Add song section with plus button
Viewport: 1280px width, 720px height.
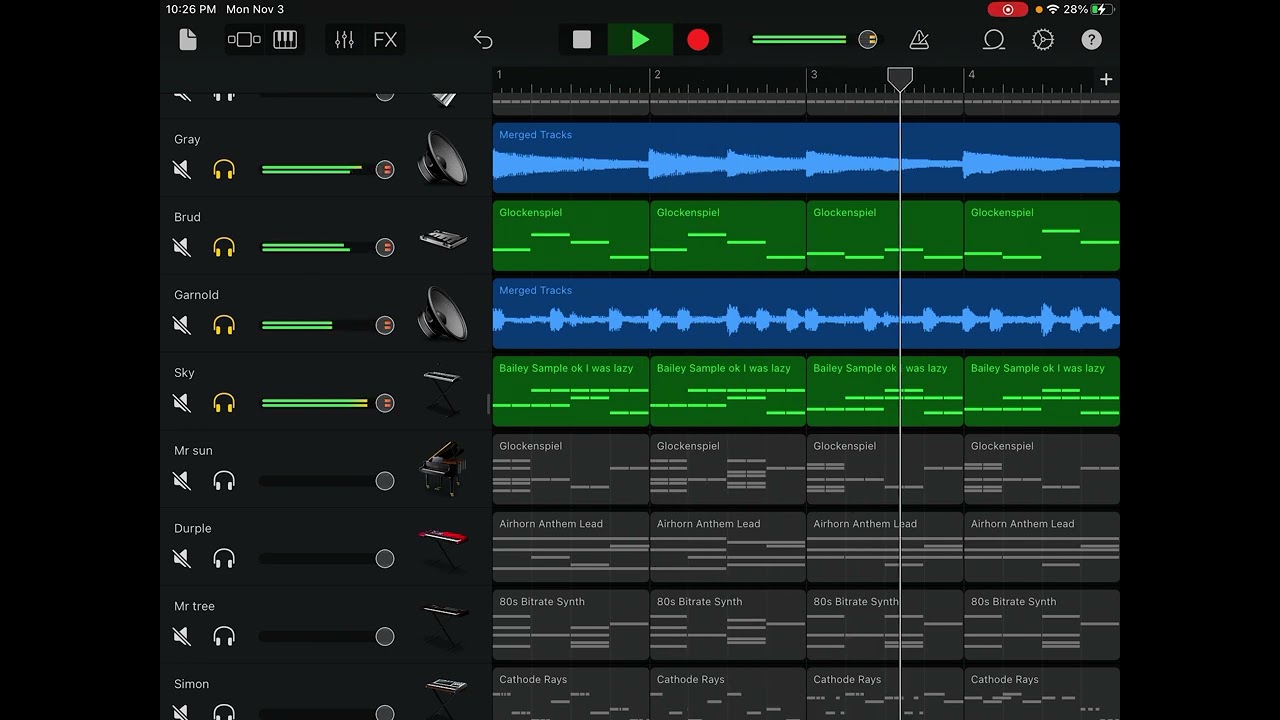1106,79
